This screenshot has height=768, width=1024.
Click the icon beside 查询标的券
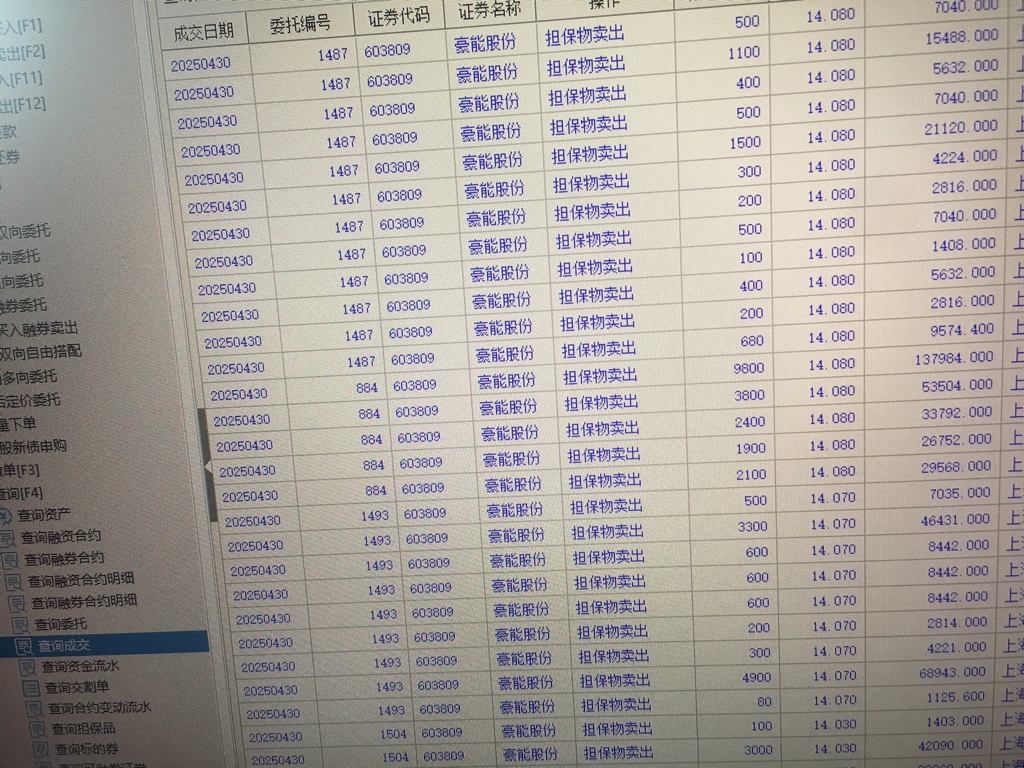pos(41,749)
